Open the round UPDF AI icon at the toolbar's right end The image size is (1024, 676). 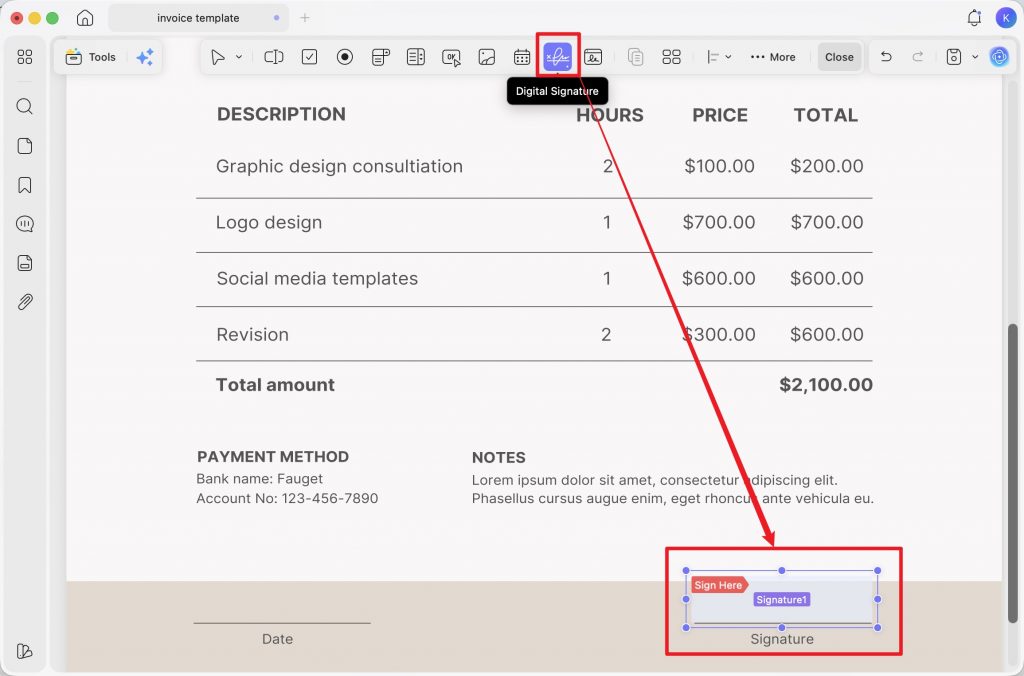pos(999,57)
